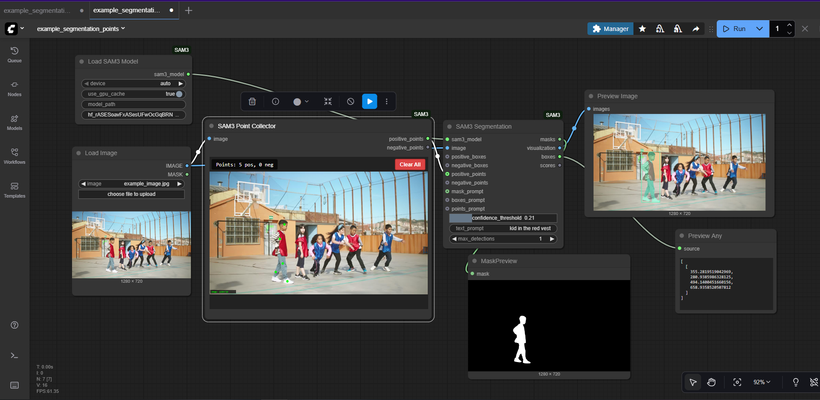Open node color picker dropdown in selection toolbar

[x=300, y=101]
